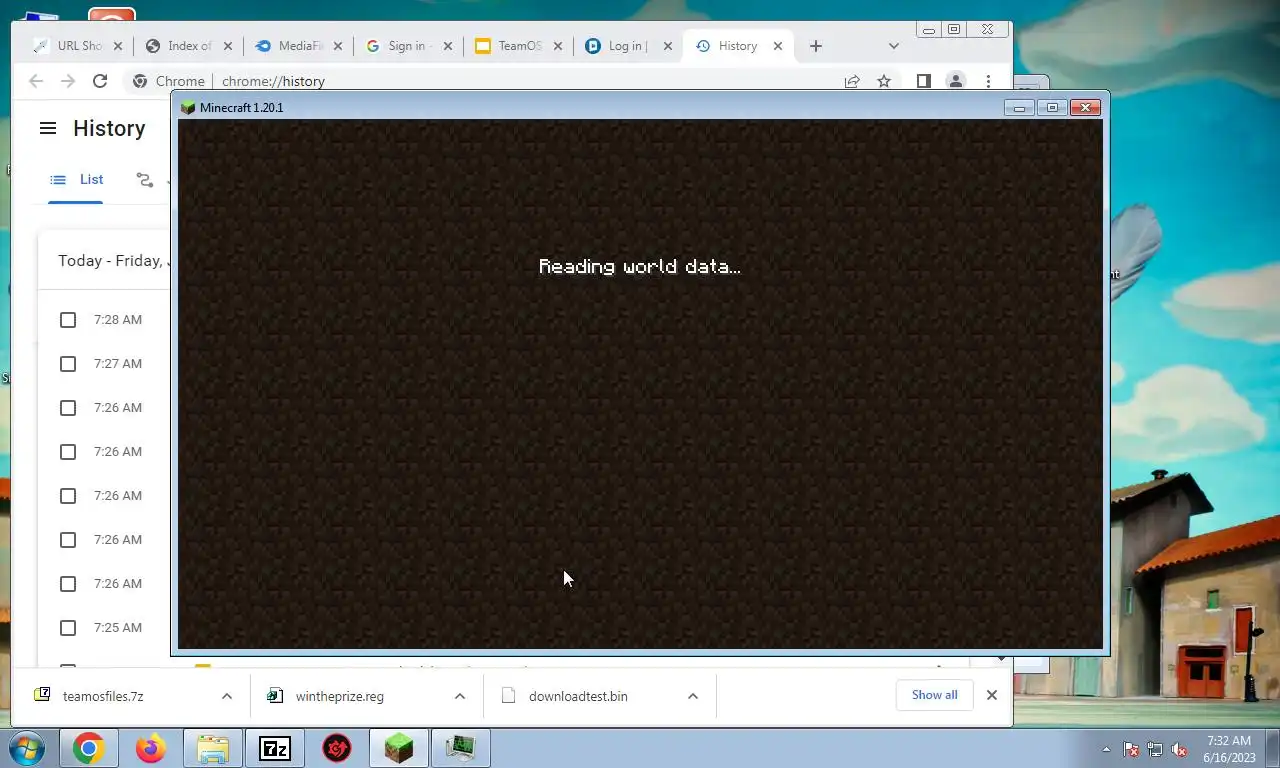Image resolution: width=1280 pixels, height=768 pixels.
Task: Click the Chrome address bar URL
Action: pyautogui.click(x=273, y=82)
